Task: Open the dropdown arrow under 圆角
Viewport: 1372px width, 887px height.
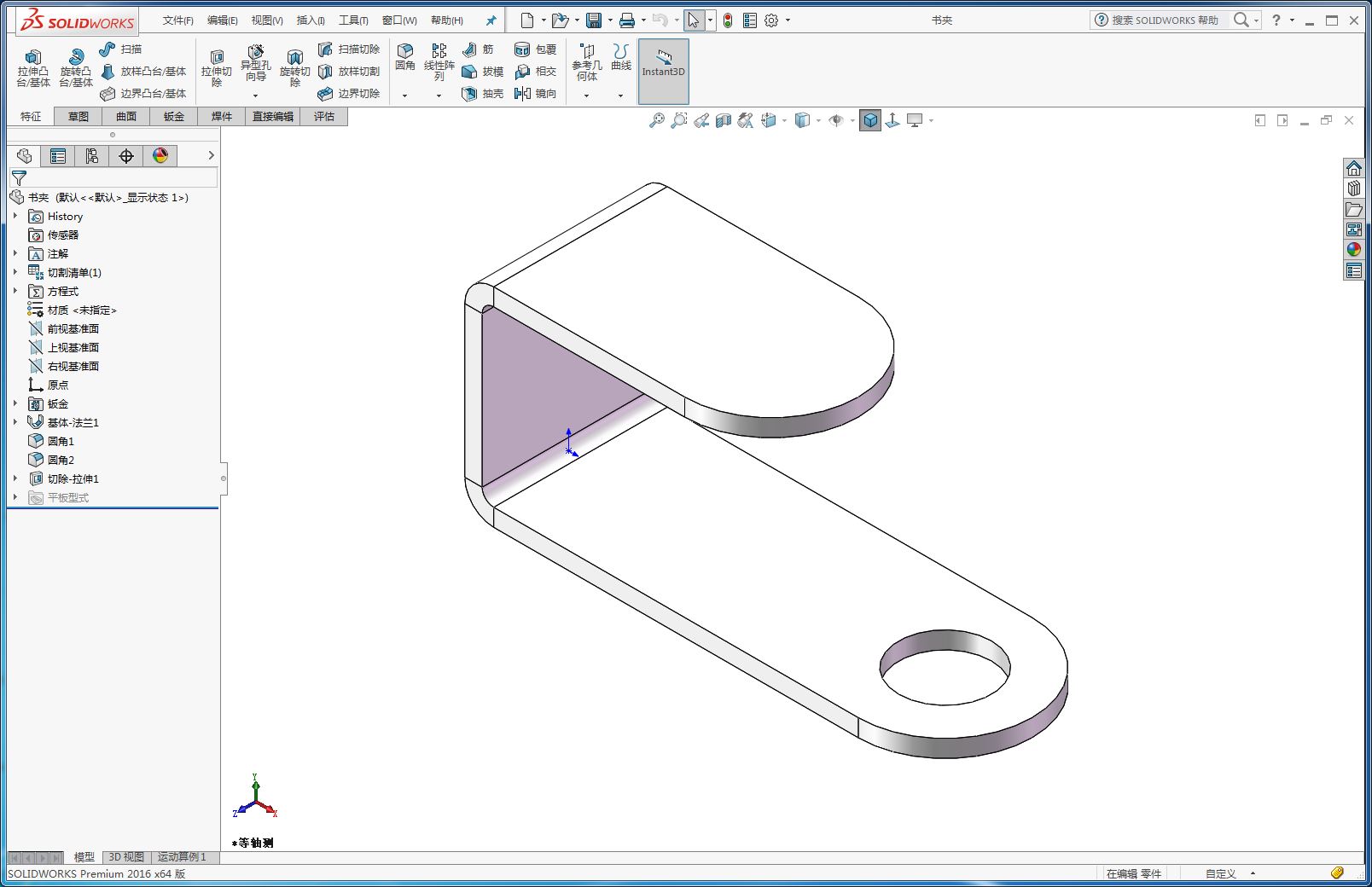Action: 405,96
